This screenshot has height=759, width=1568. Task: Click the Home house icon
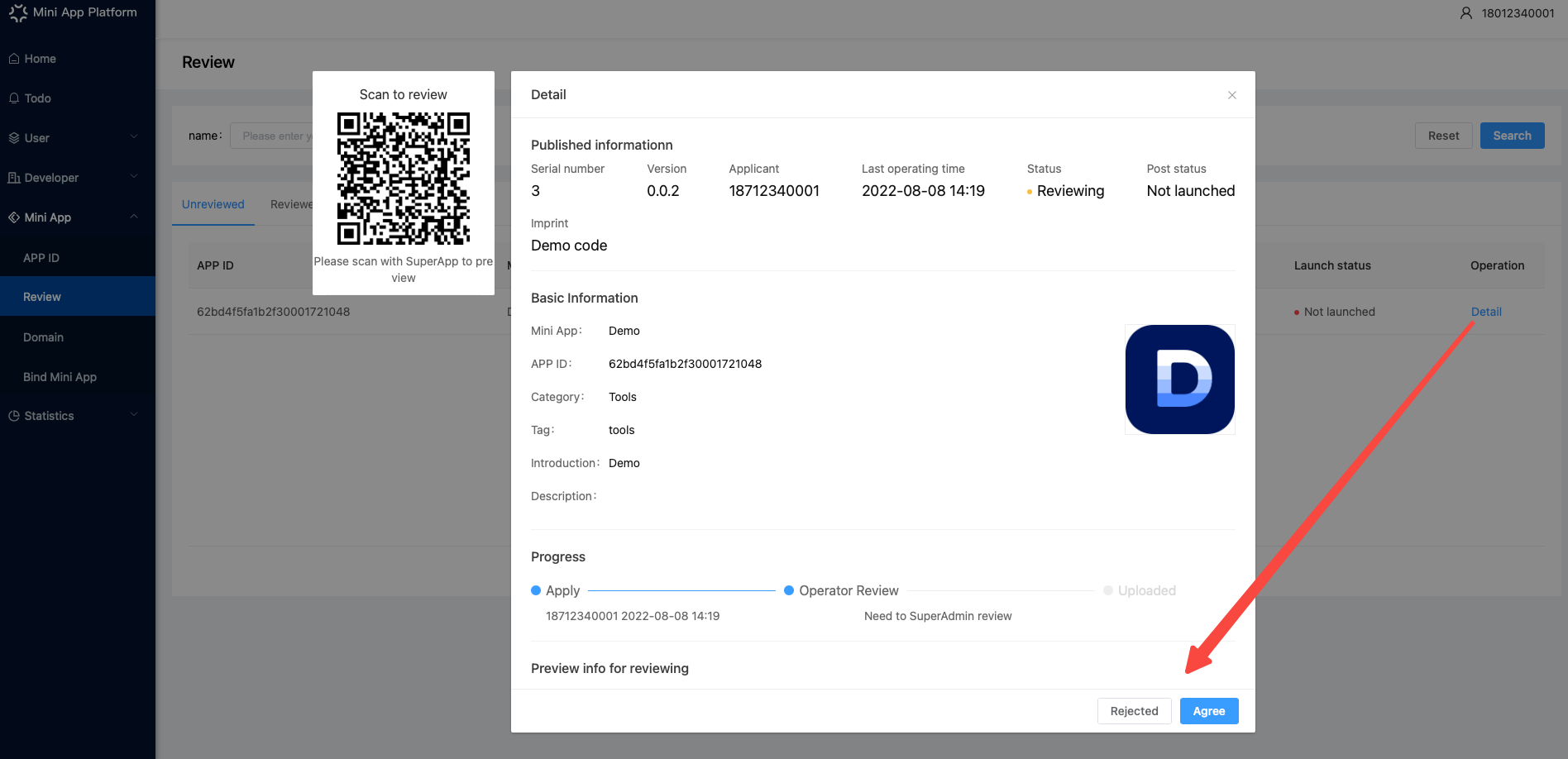tap(14, 59)
